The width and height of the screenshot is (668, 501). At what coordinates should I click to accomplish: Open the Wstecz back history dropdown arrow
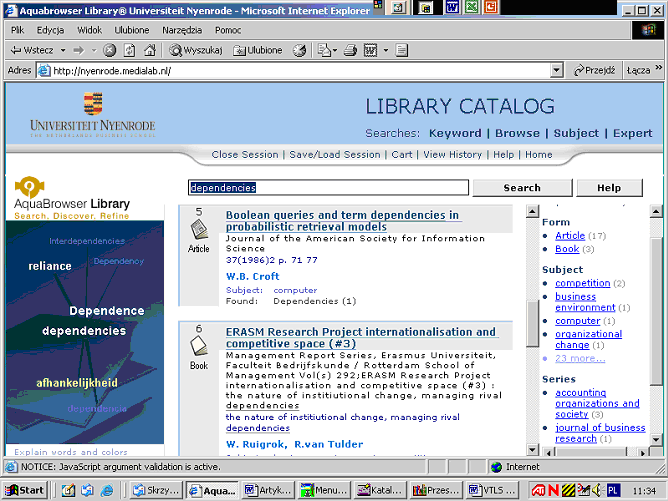pos(64,50)
